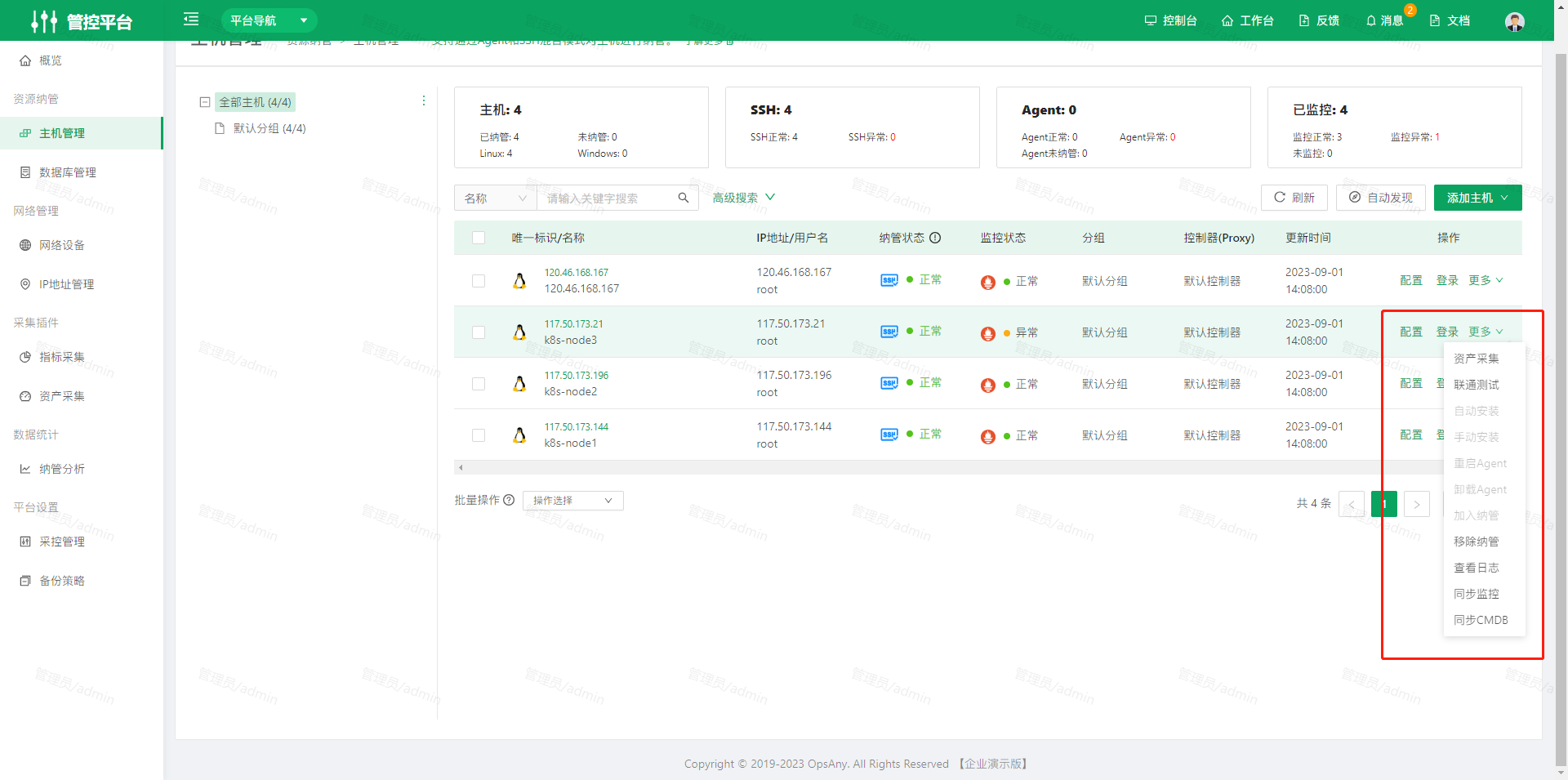Toggle 更多 menu for k8s-node3 row
The width and height of the screenshot is (1568, 780).
pyautogui.click(x=1486, y=332)
